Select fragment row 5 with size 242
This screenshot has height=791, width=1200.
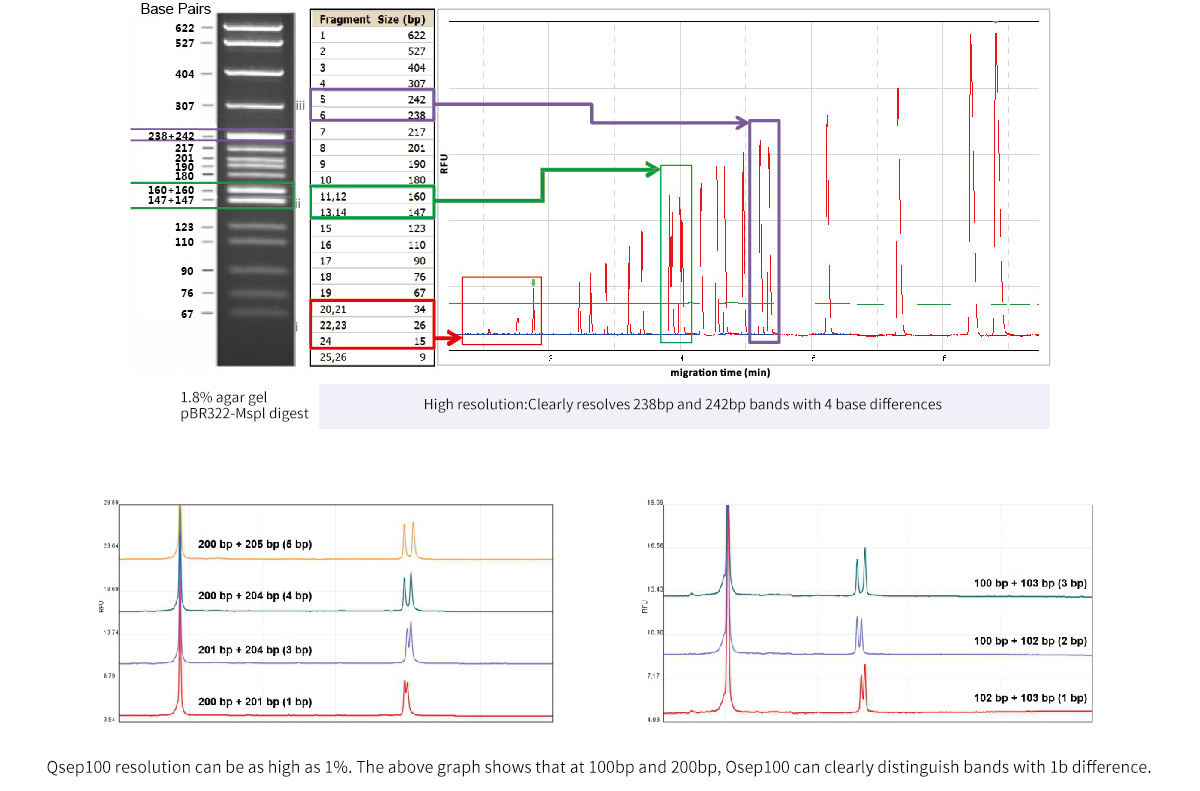pos(372,99)
